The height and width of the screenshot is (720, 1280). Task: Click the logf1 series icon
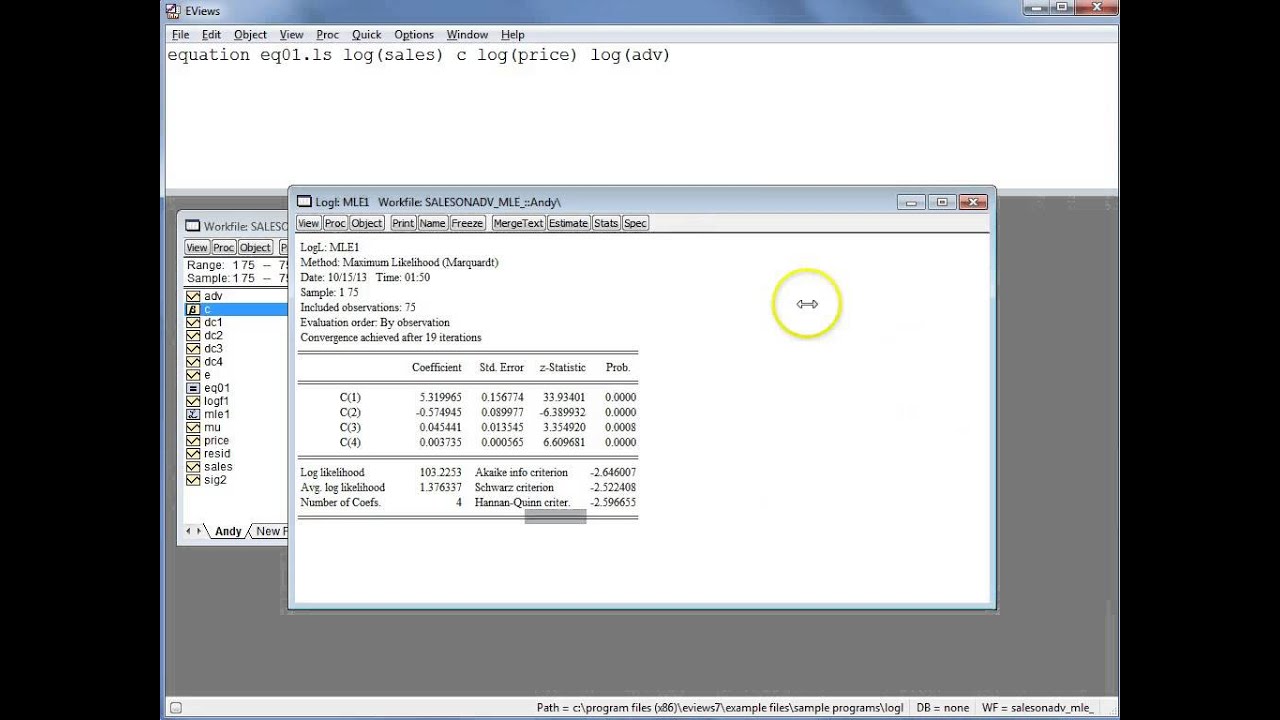pyautogui.click(x=193, y=401)
